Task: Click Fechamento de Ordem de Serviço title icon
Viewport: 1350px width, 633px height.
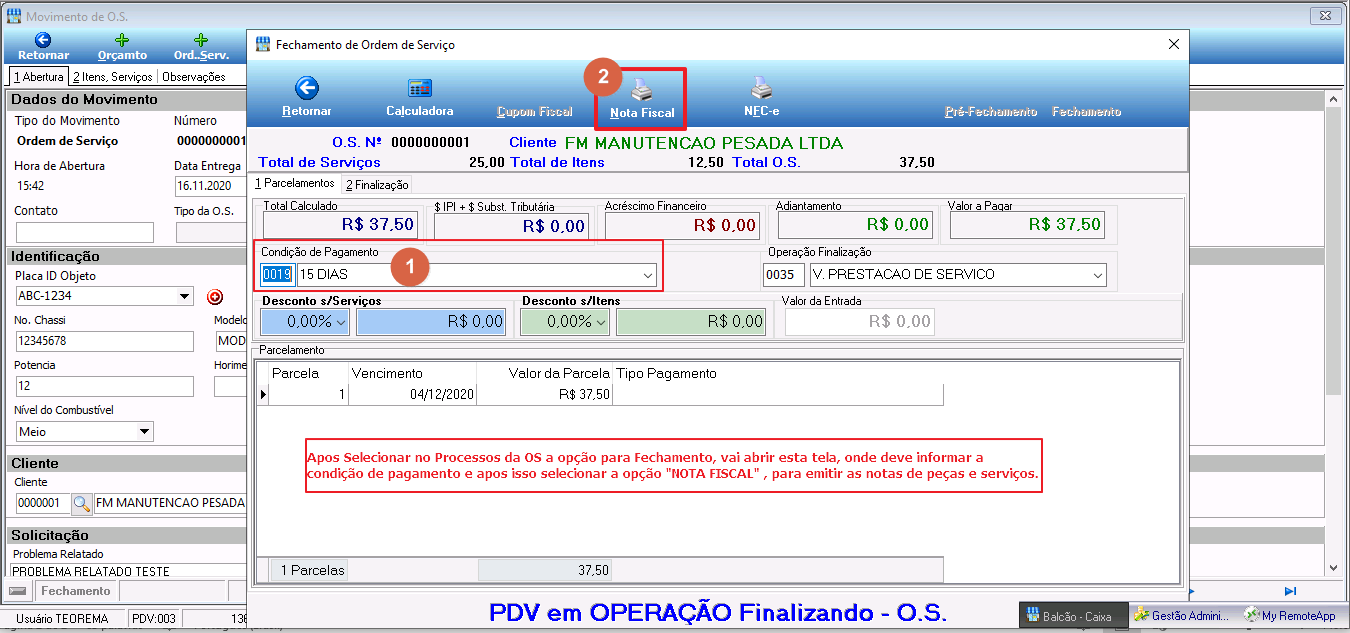Action: tap(263, 44)
